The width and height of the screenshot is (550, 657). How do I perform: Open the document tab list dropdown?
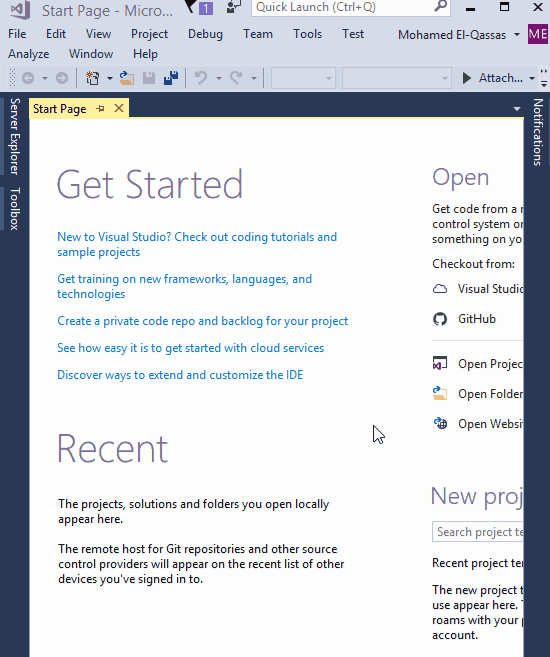point(517,109)
